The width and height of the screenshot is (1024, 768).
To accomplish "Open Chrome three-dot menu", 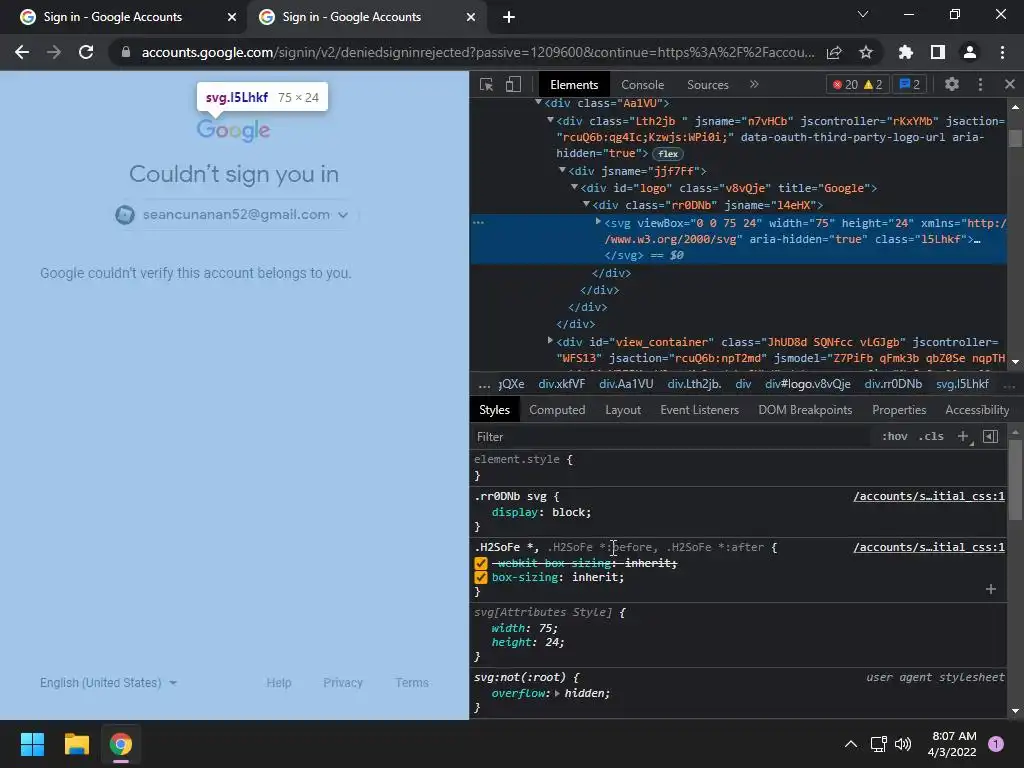I will (1002, 52).
